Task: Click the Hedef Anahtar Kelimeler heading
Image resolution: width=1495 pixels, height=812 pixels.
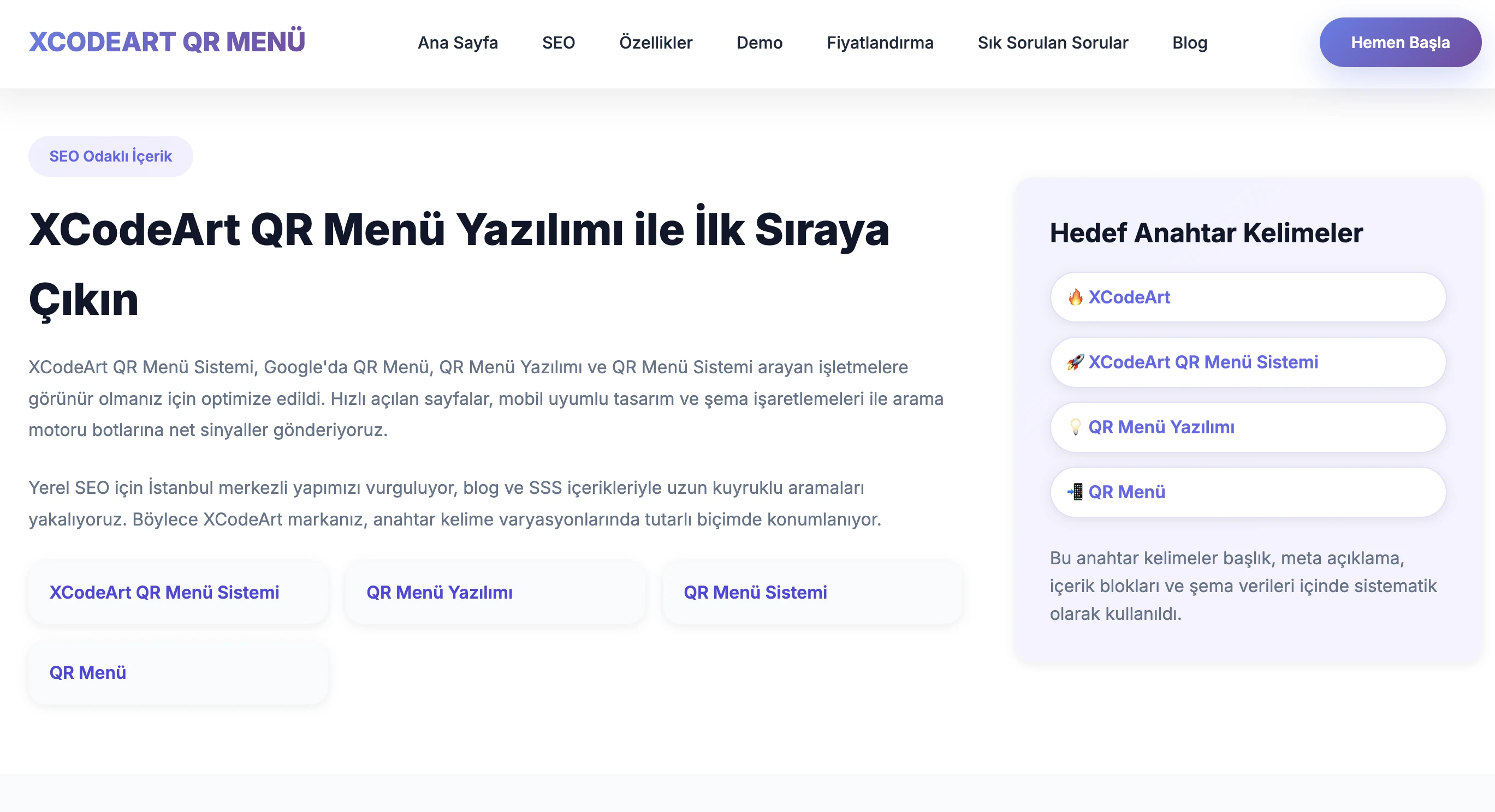Action: coord(1206,233)
